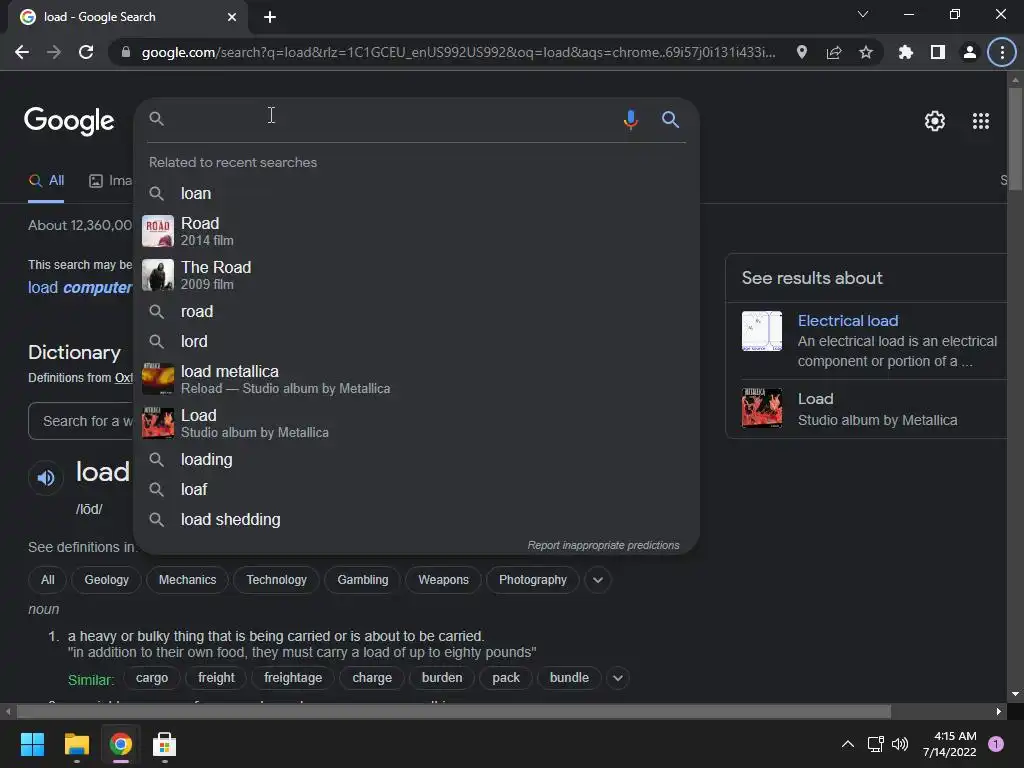Open the volume control in system tray

(x=900, y=744)
